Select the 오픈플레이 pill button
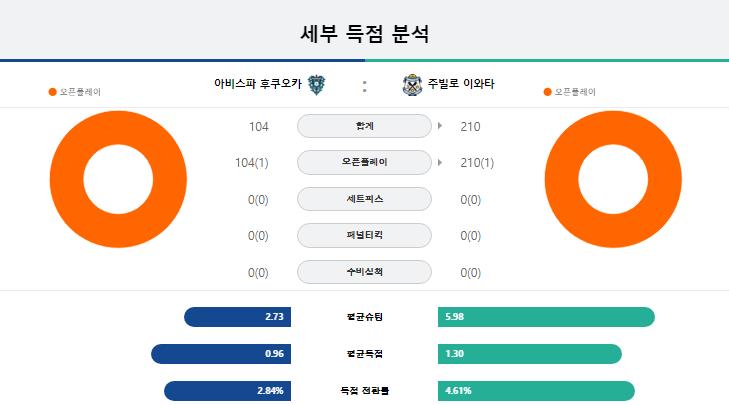729x405 pixels. pos(364,162)
